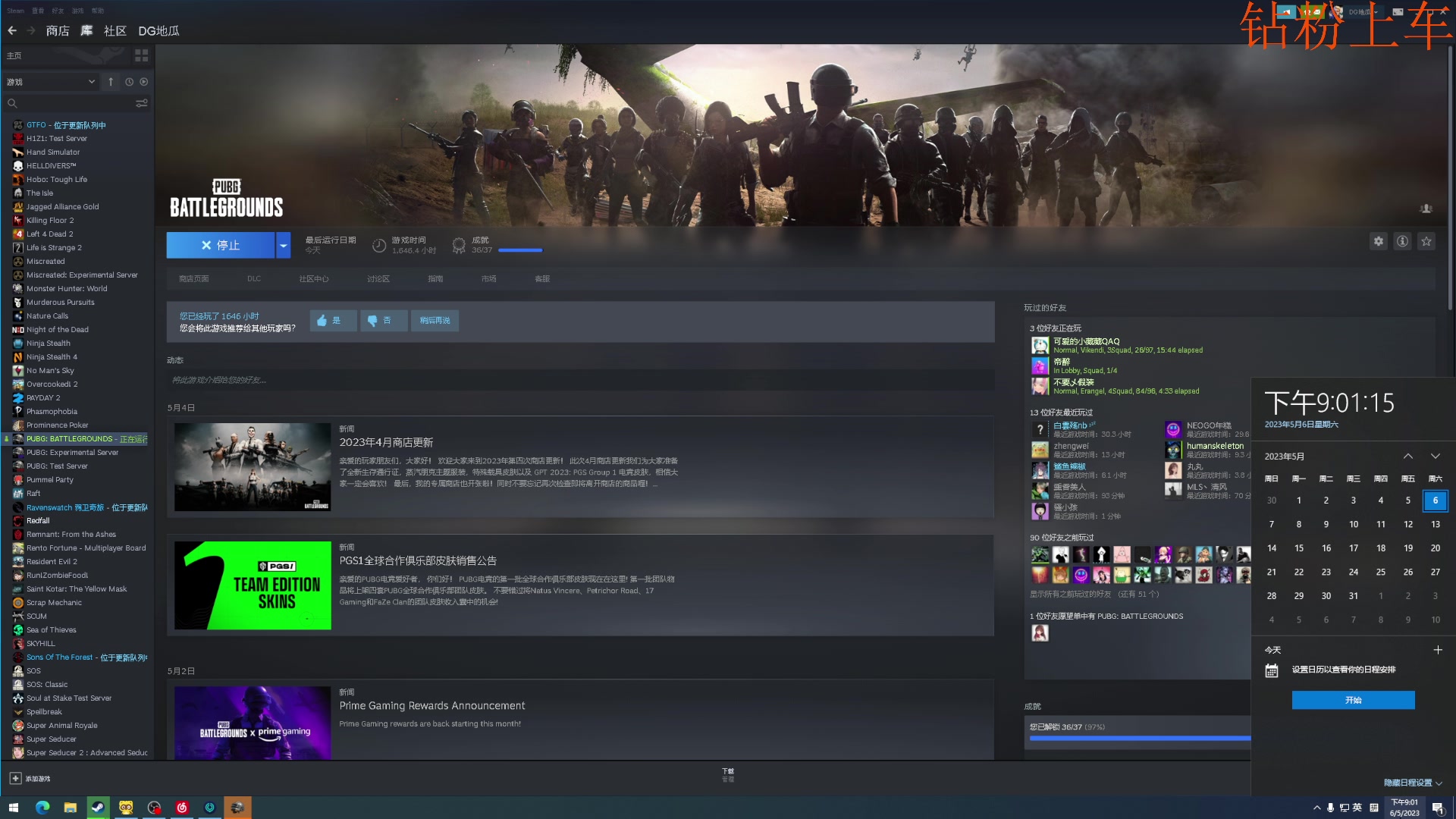Open taskbar clock showing 下午9:01
The width and height of the screenshot is (1456, 819).
(1404, 808)
